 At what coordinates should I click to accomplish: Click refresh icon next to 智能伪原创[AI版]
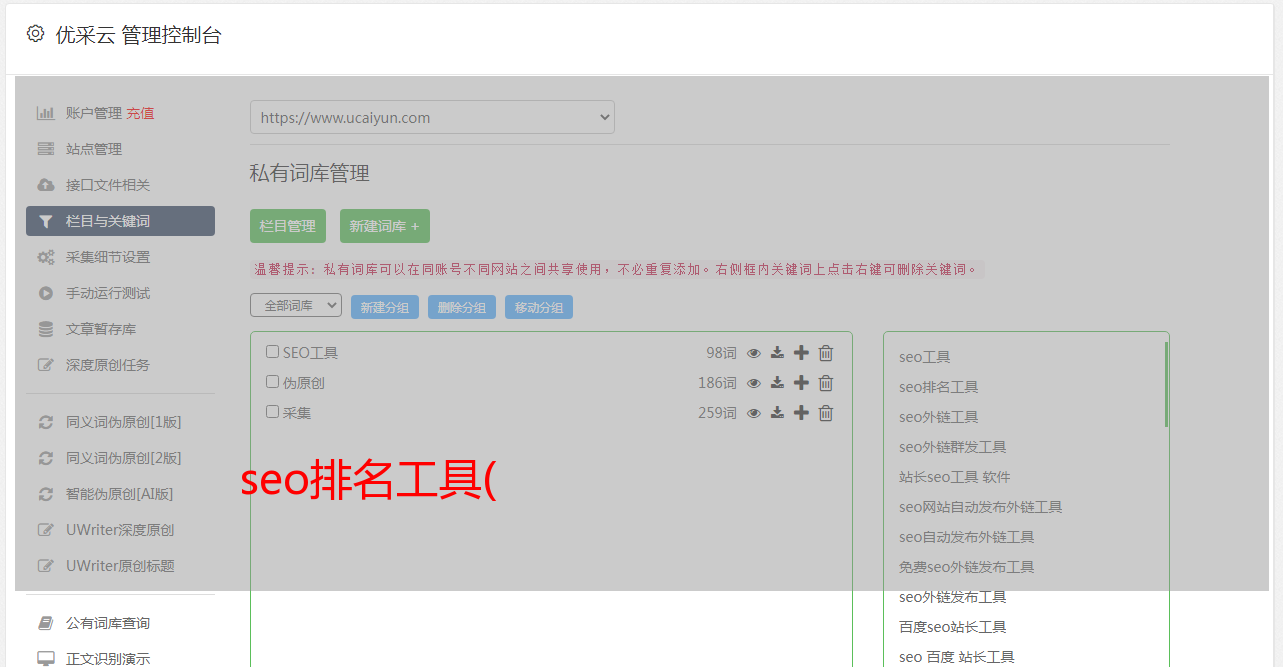(46, 494)
